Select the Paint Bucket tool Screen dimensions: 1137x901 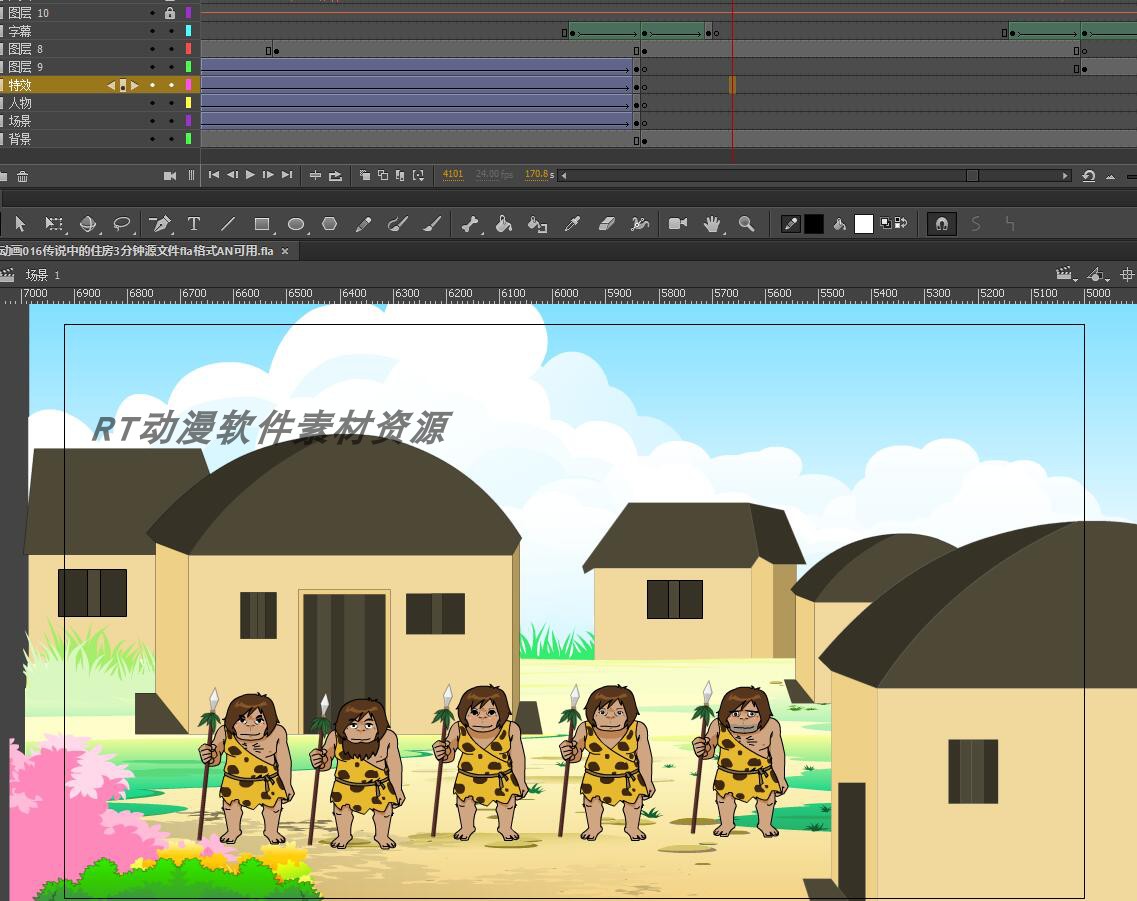click(504, 224)
